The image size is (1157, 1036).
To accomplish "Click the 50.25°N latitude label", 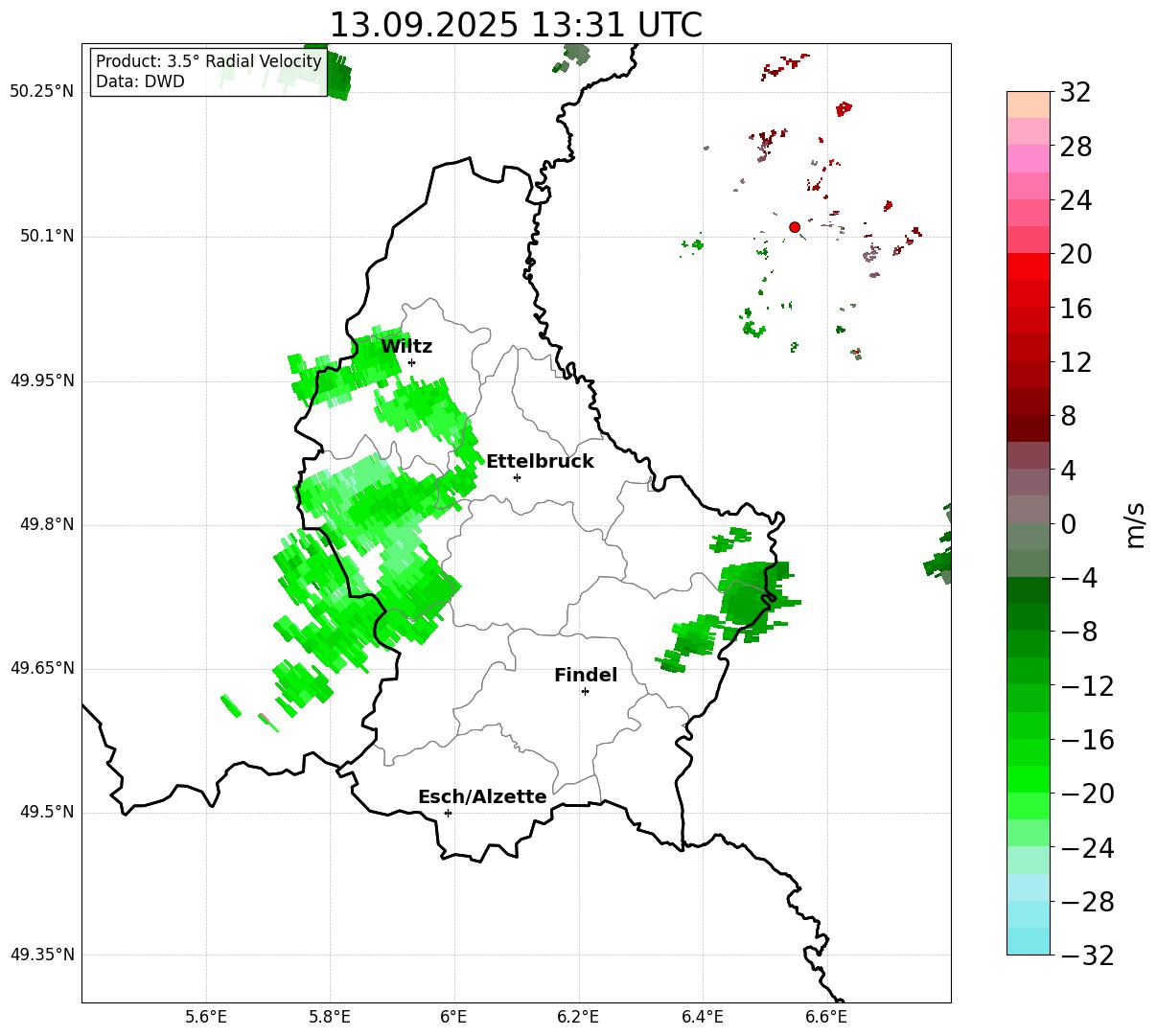I will (41, 92).
